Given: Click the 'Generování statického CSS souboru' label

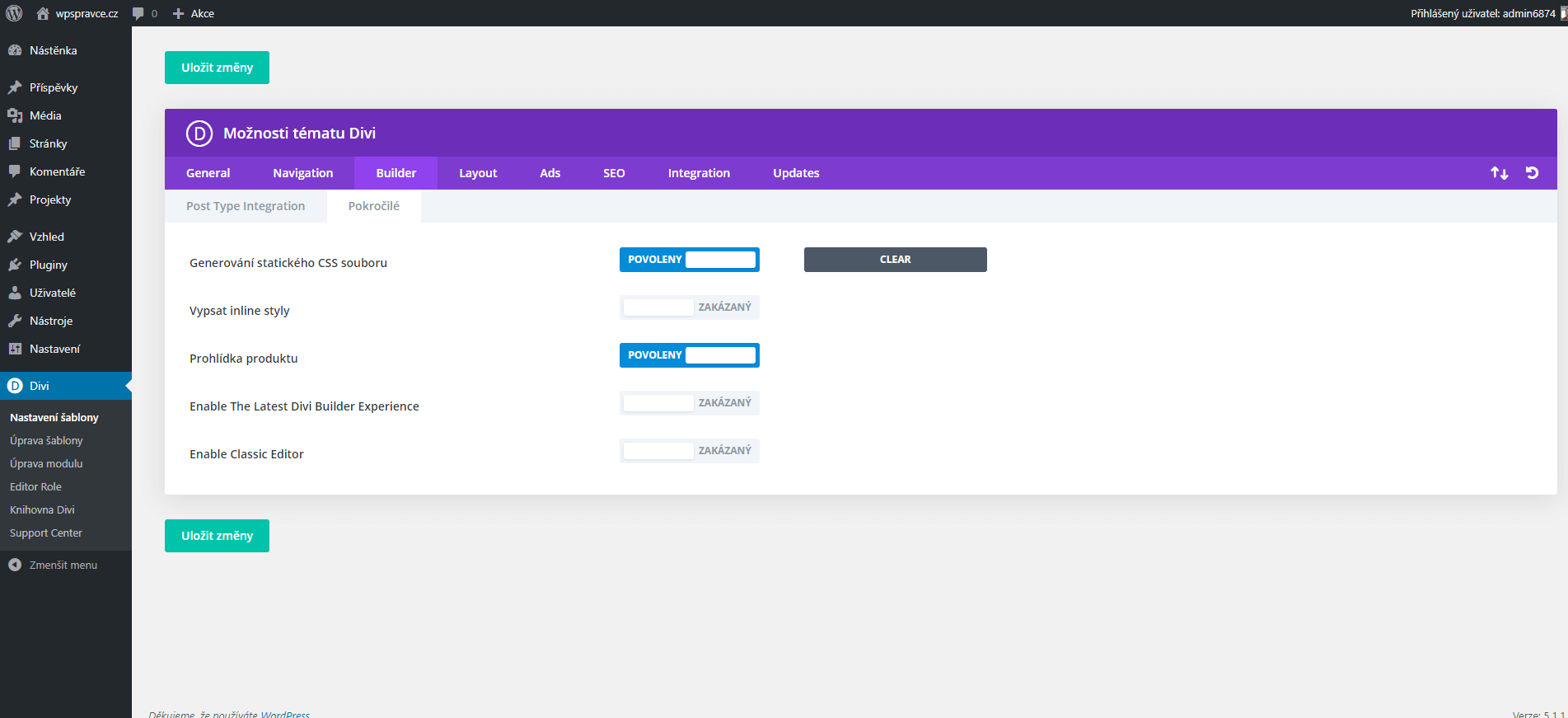Looking at the screenshot, I should (x=288, y=263).
